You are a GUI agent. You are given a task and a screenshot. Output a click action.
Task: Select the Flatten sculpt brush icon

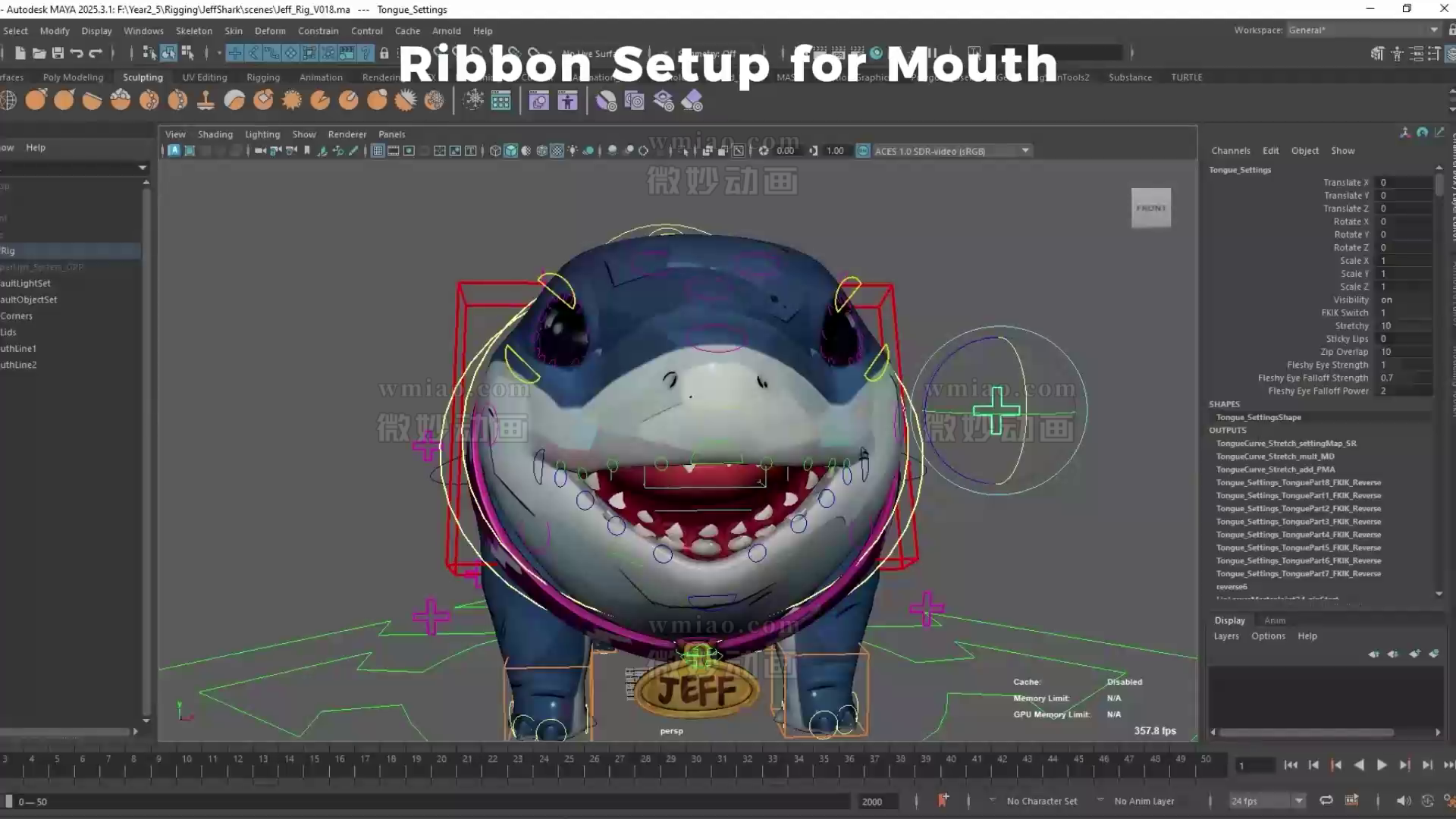93,100
